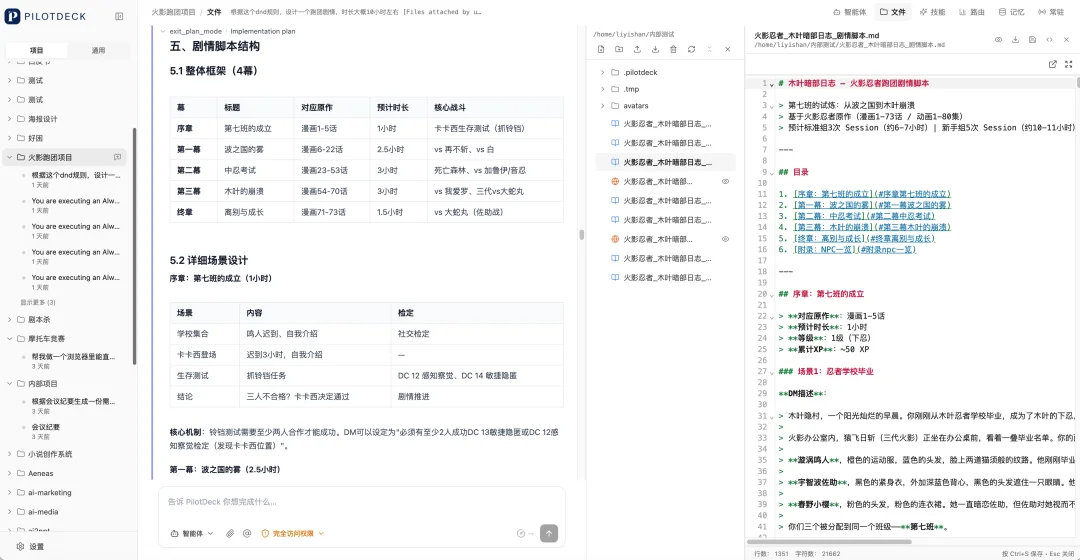Screen dimensions: 1080x560
Task: Expand the .pilotdeck folder
Action: [x=603, y=72]
